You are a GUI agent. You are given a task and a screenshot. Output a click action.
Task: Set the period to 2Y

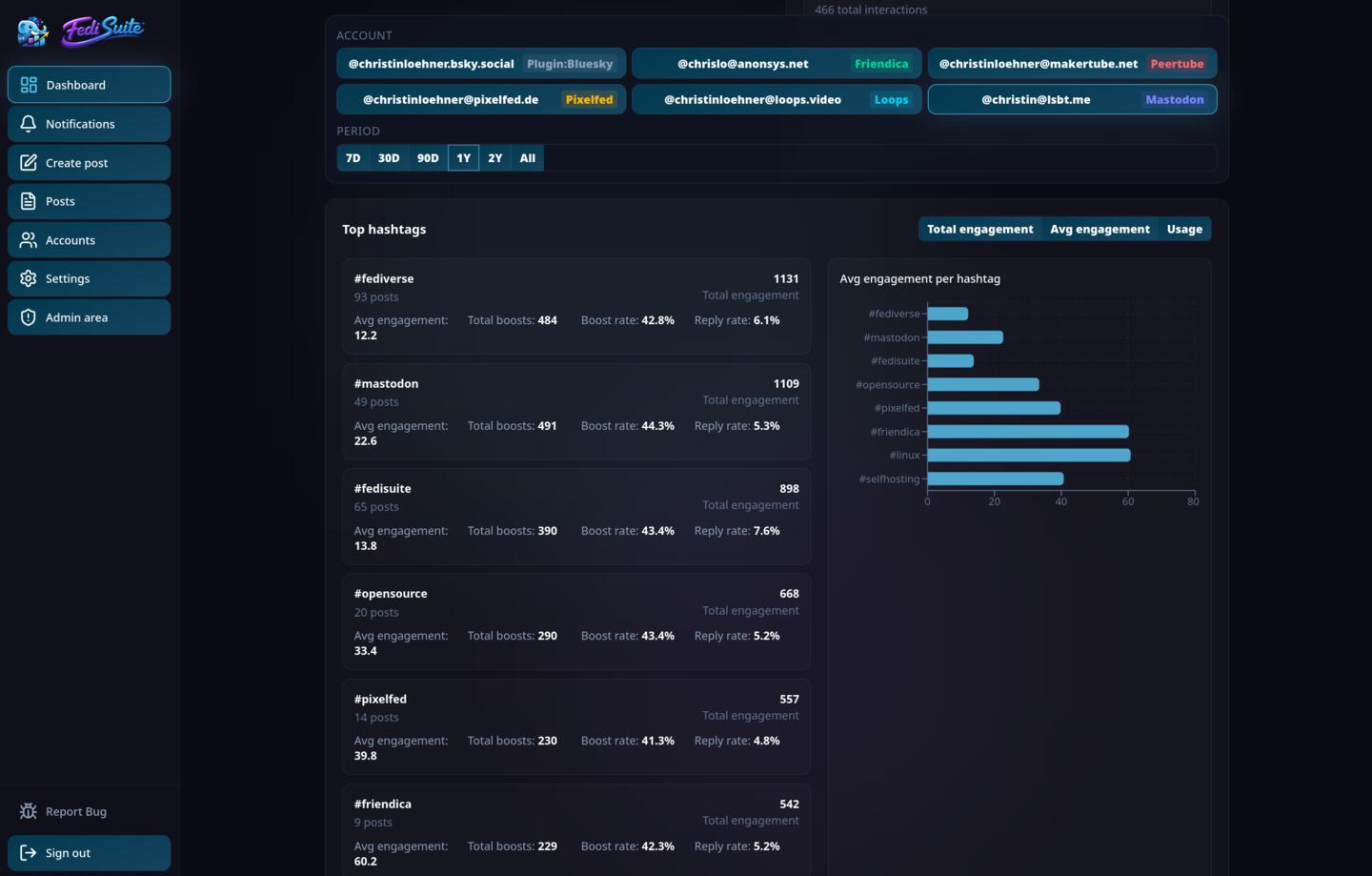(x=495, y=158)
